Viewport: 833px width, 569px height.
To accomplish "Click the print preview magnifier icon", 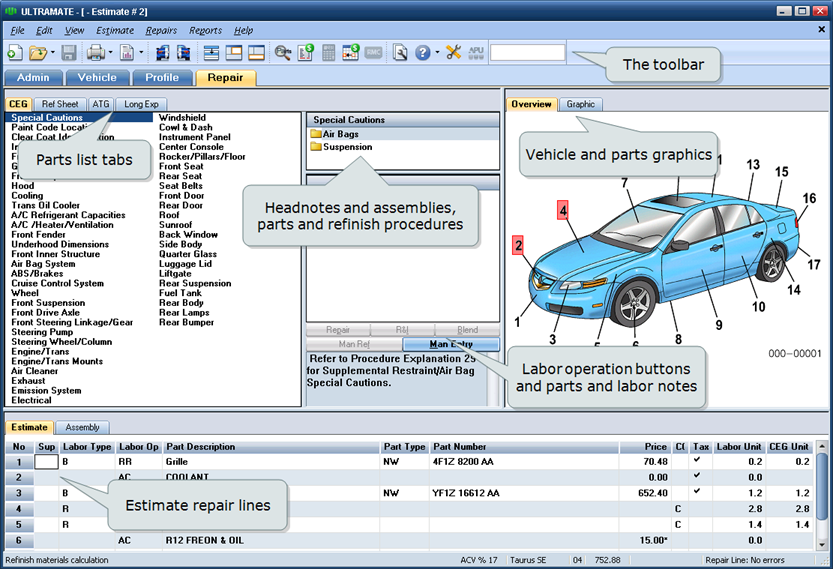I will pyautogui.click(x=400, y=52).
